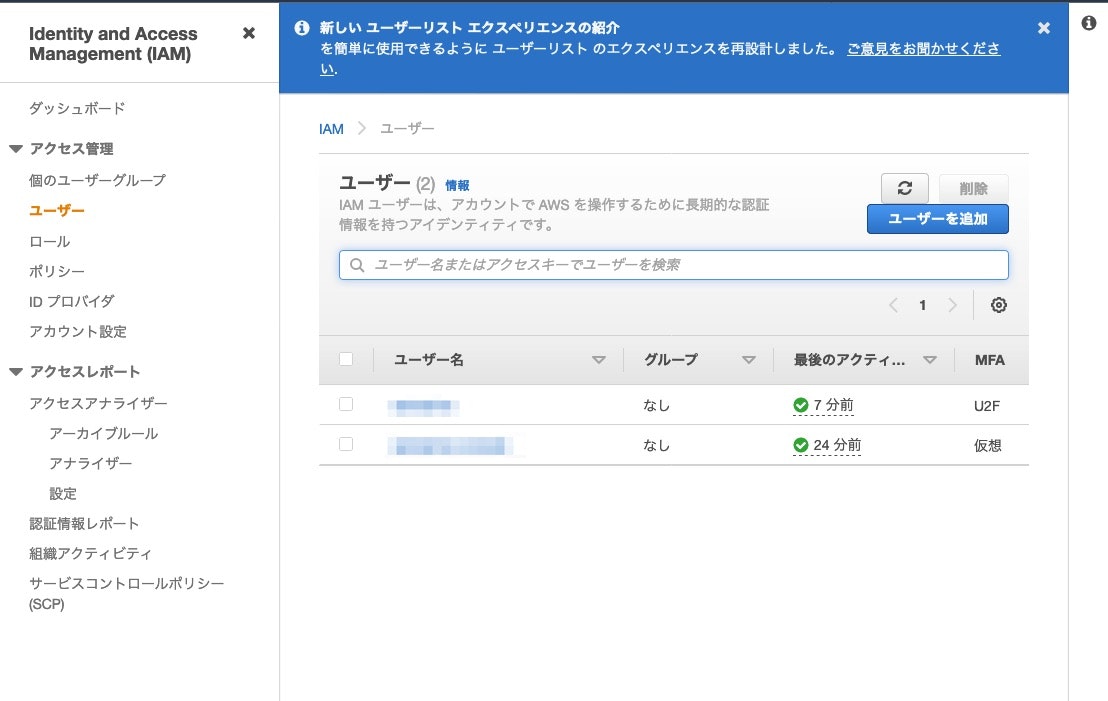Click the previous page chevron

click(x=893, y=305)
